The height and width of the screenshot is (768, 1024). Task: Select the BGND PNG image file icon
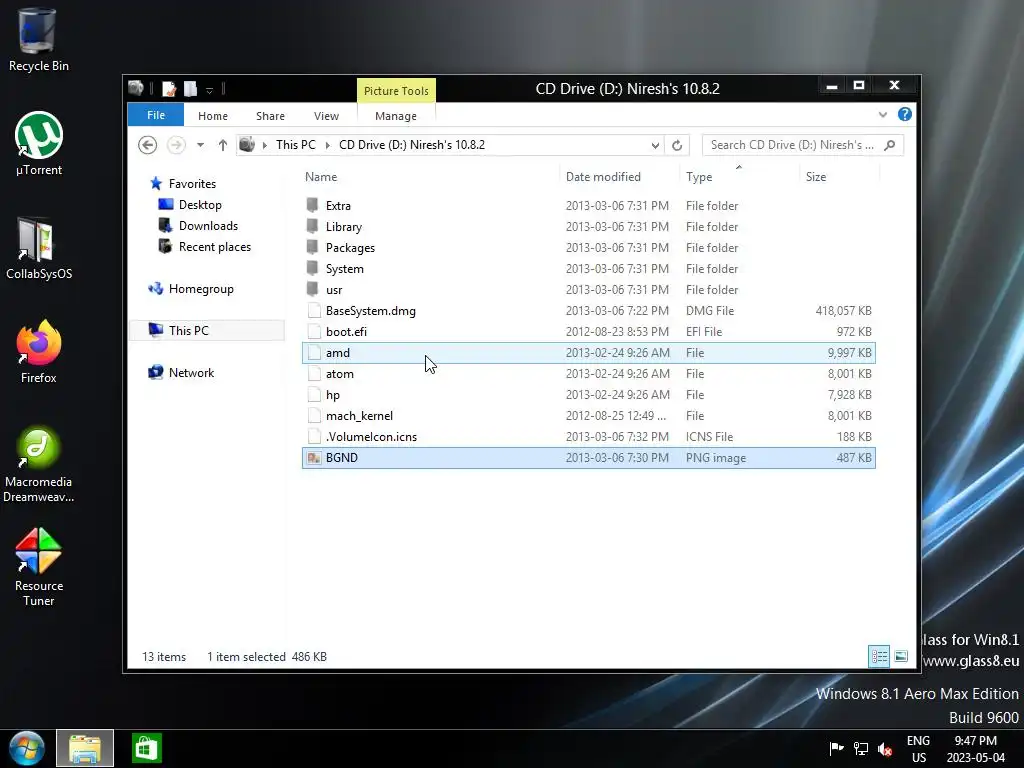314,458
